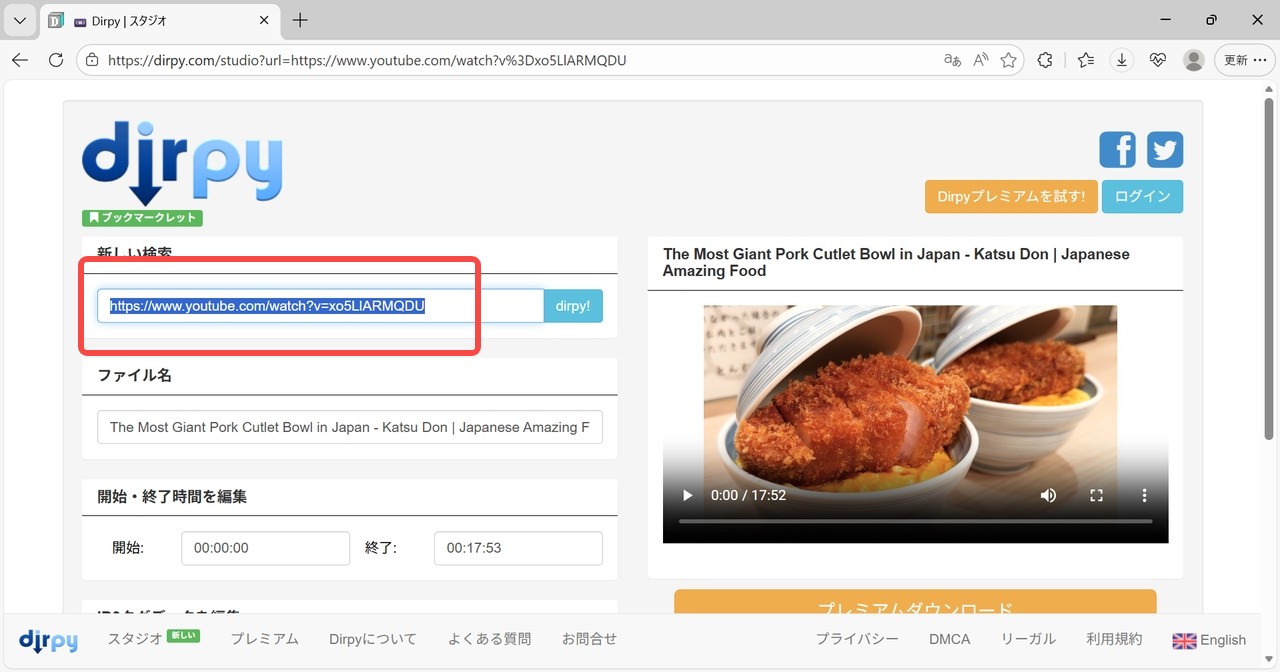
Task: Click the dirpy logo in the footer
Action: click(48, 640)
